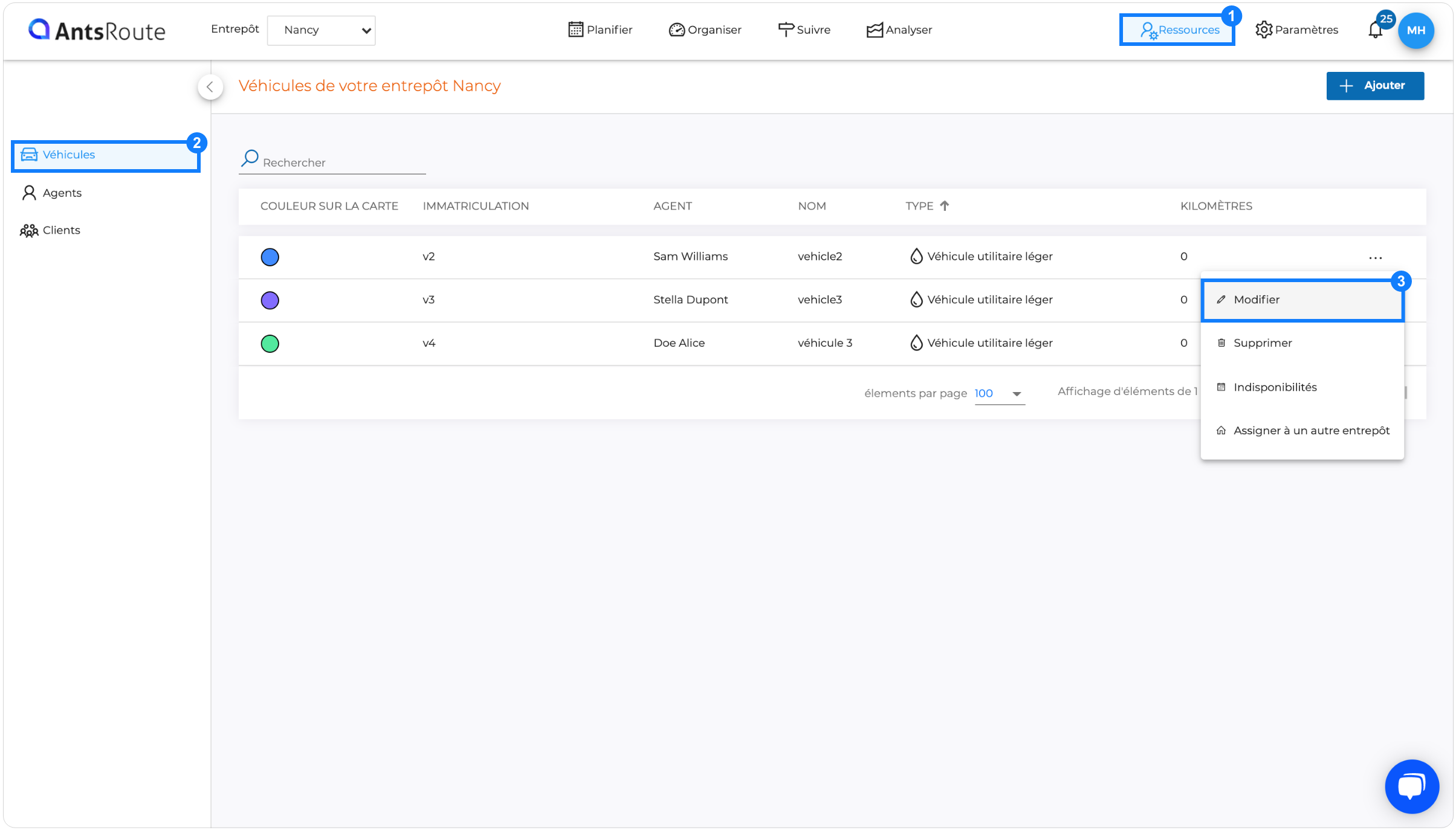Click the Clients group icon
This screenshot has height=830, width=1456.
point(29,230)
